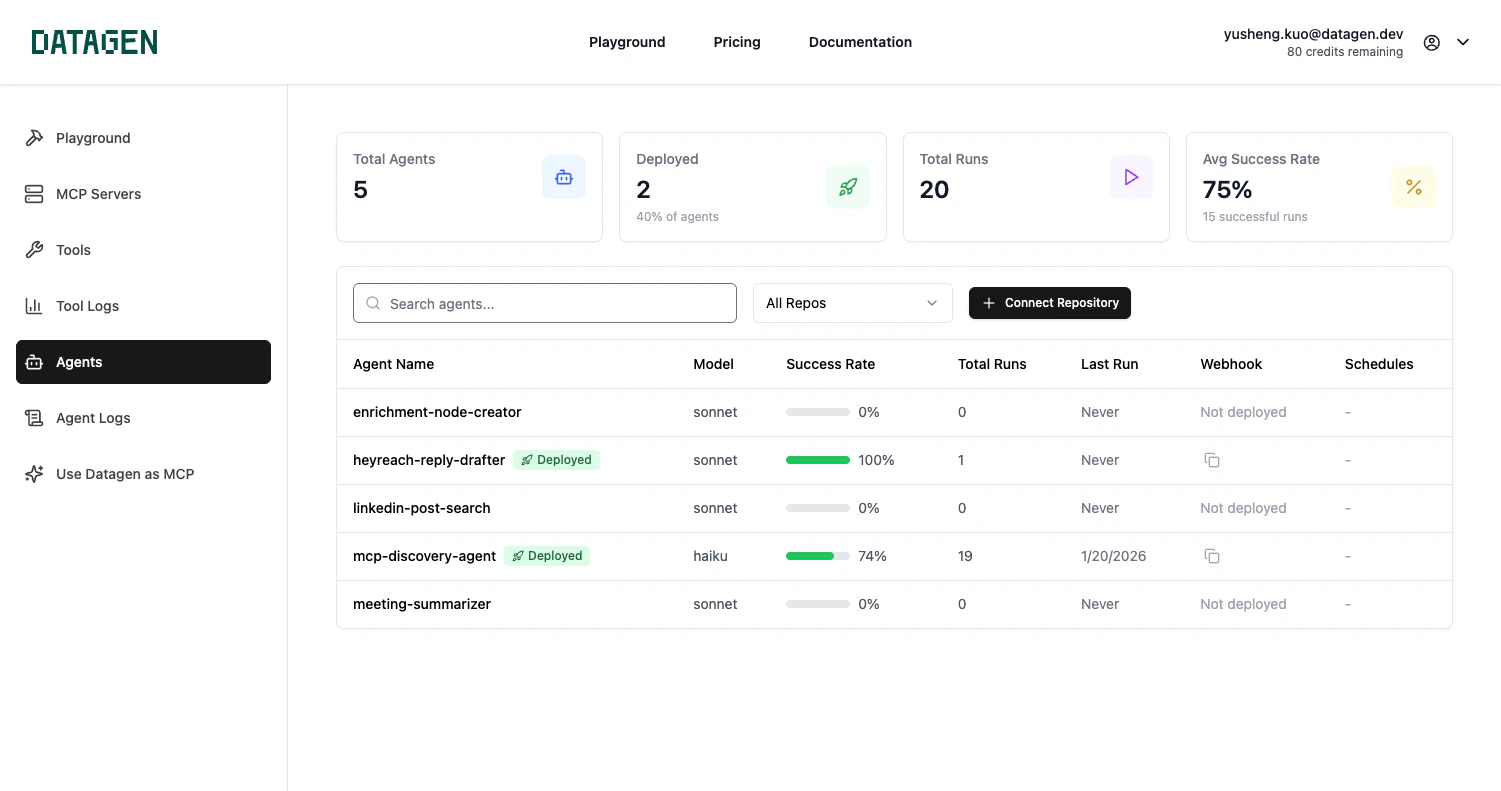
Task: Click the percent icon in Avg Success Rate card
Action: point(1414,187)
